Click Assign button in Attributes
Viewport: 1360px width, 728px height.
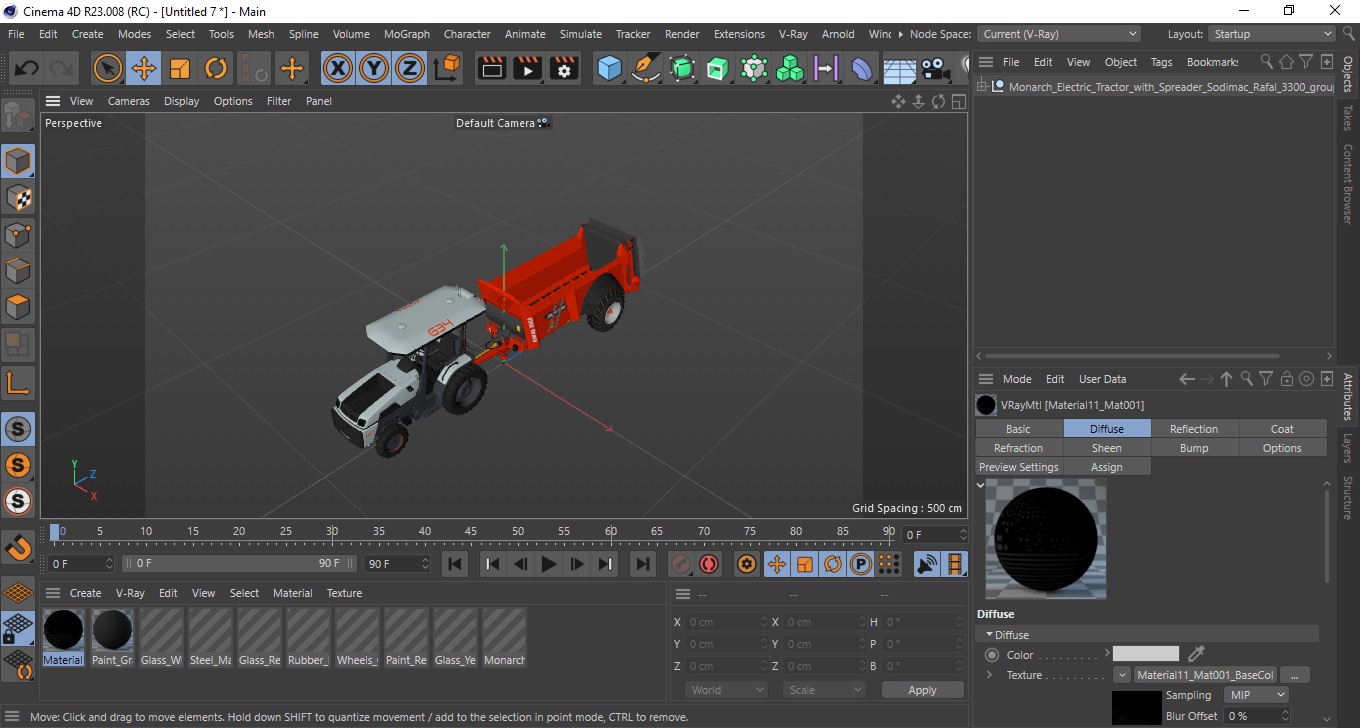point(1107,467)
